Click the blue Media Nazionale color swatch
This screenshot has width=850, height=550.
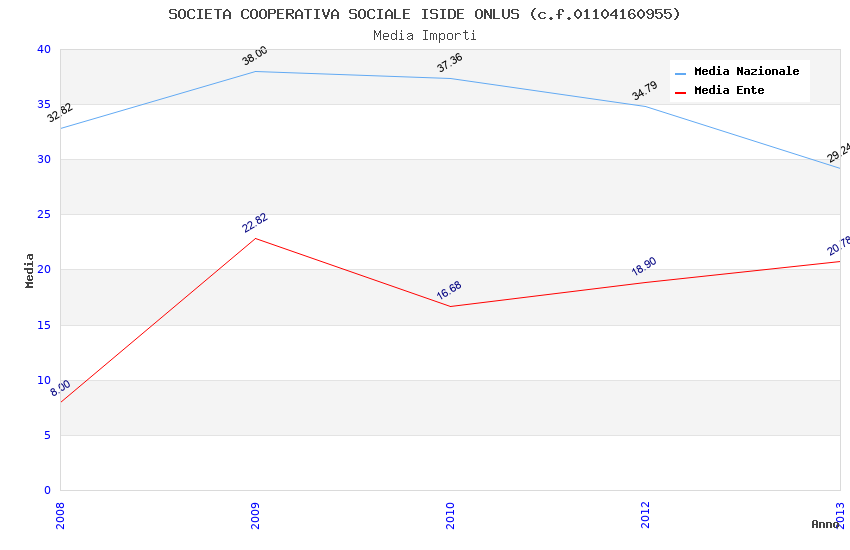coord(681,72)
